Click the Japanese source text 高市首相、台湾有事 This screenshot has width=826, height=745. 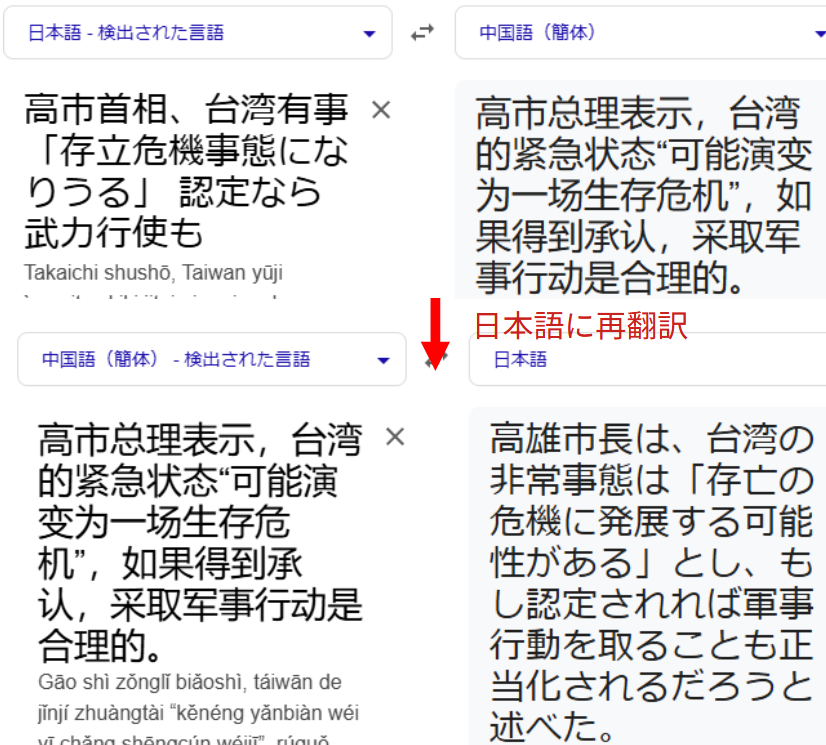coord(186,109)
